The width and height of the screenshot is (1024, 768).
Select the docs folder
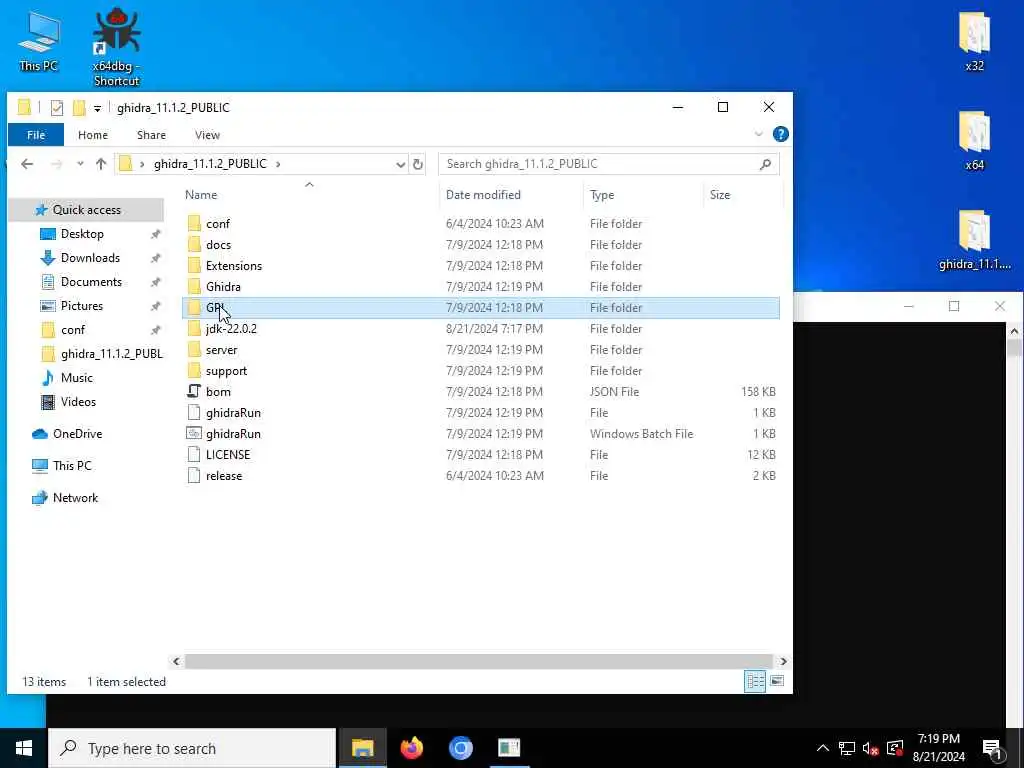click(x=481, y=245)
